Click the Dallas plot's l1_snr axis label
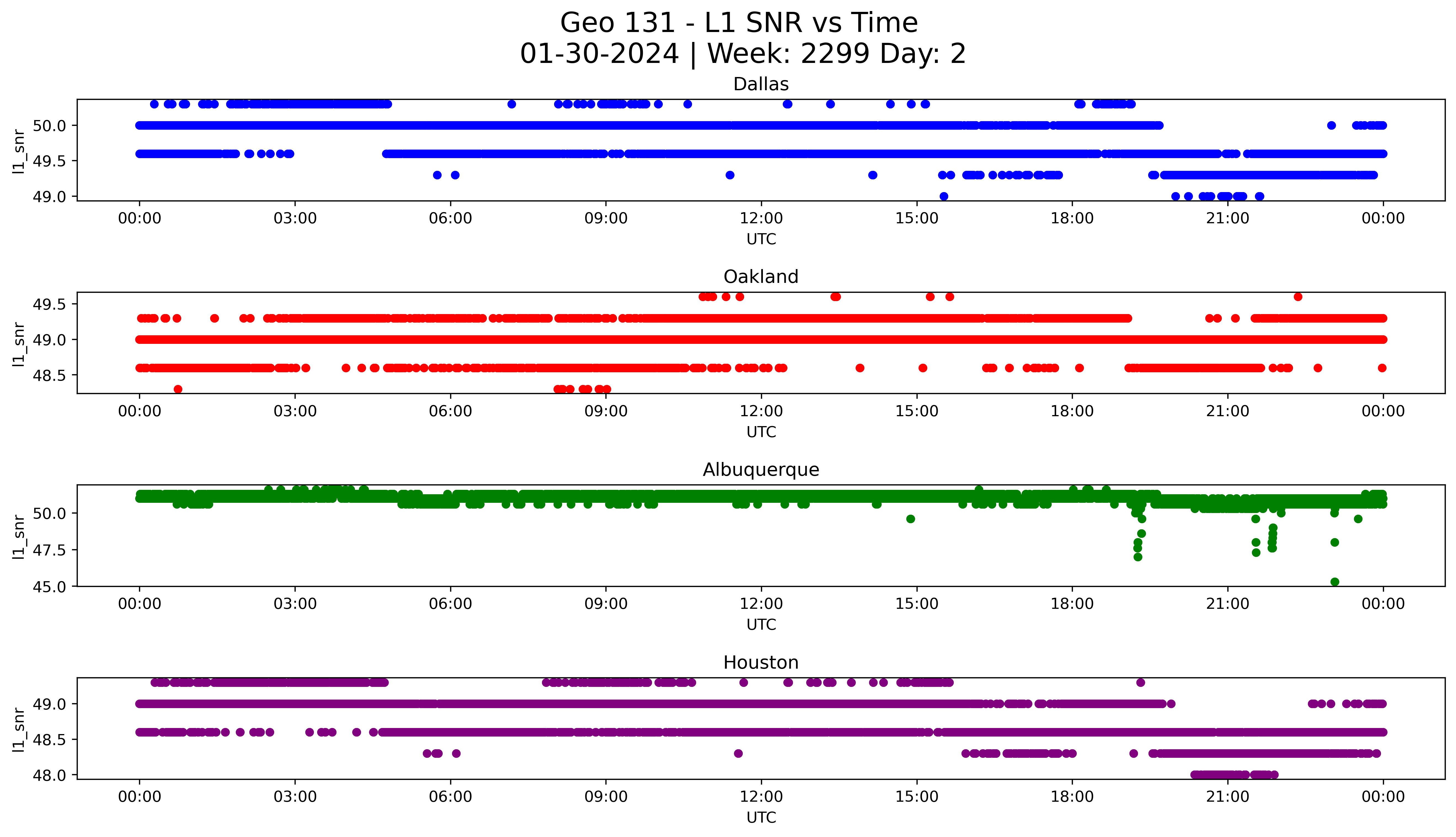 (19, 151)
